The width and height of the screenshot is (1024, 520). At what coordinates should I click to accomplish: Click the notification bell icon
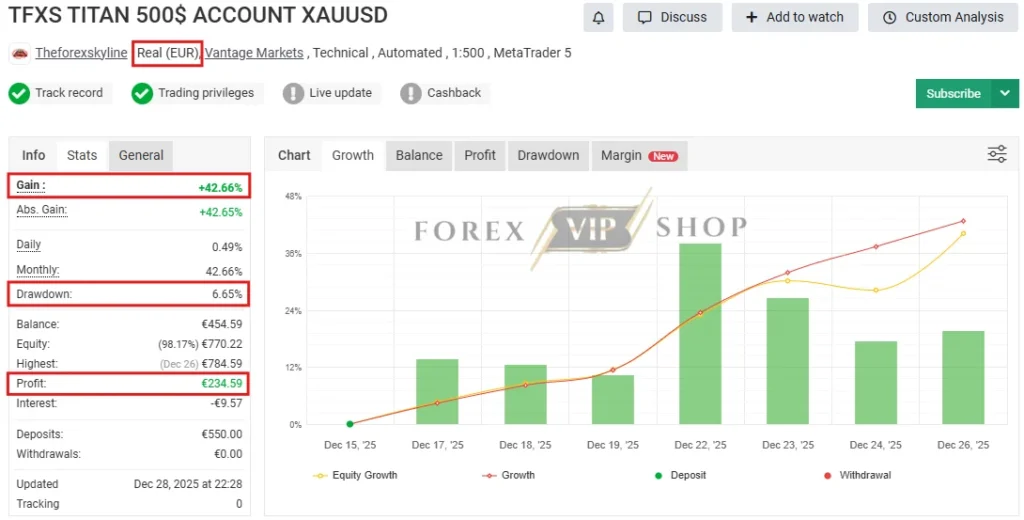click(x=598, y=18)
